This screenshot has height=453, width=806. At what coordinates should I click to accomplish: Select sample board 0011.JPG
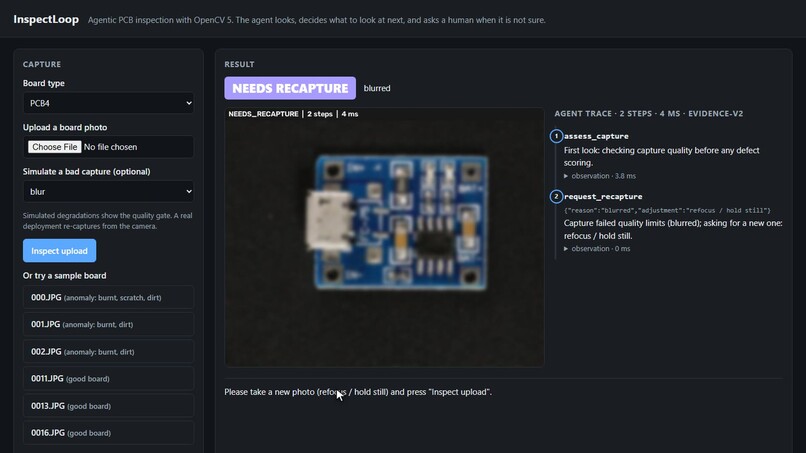pos(108,378)
